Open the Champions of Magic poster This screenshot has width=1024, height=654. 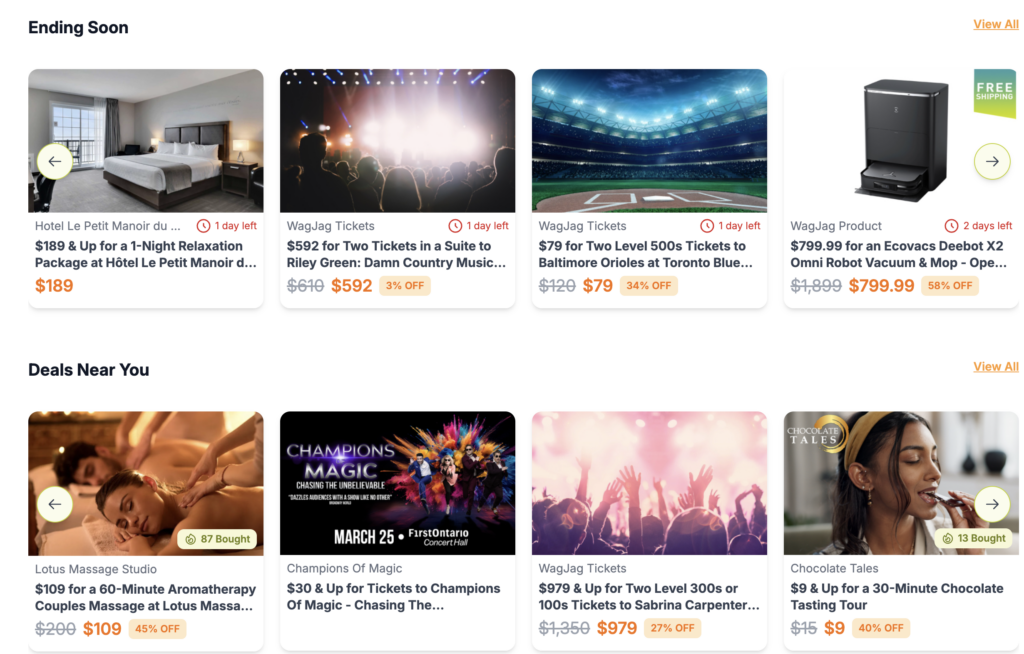[397, 483]
